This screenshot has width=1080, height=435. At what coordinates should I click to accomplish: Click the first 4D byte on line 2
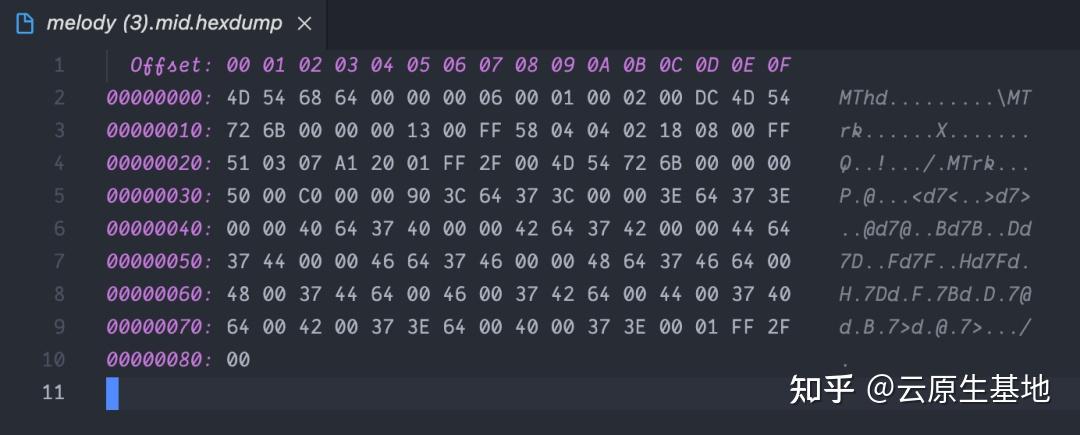(238, 98)
